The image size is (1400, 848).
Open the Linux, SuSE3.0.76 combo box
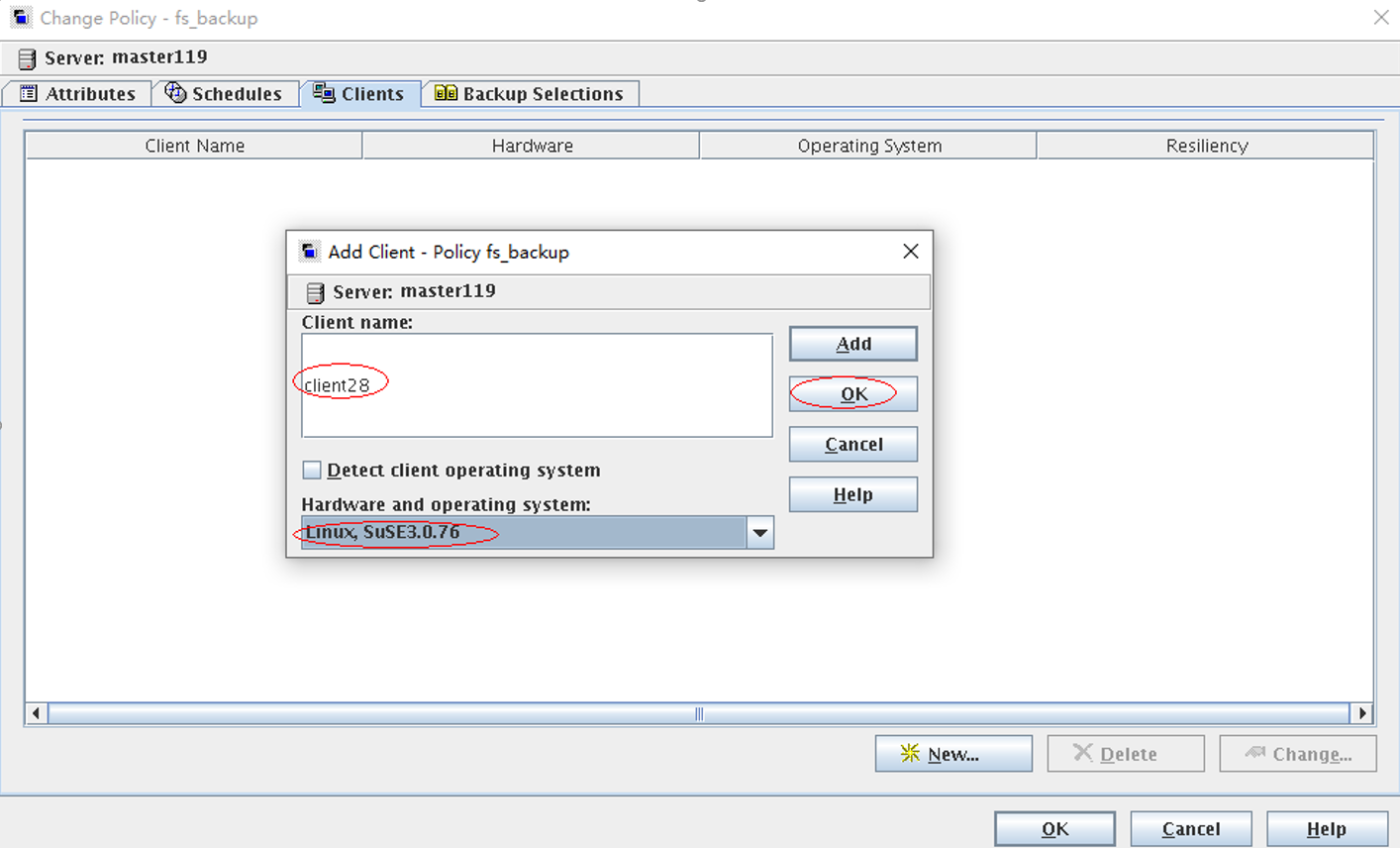524,533
